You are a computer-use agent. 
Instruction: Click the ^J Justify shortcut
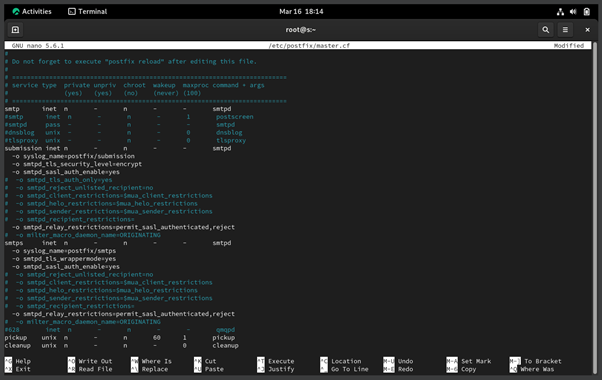276,369
